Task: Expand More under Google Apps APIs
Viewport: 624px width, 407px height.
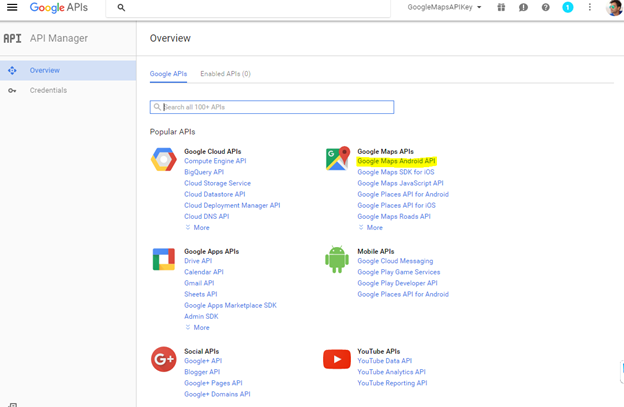Action: (x=197, y=327)
